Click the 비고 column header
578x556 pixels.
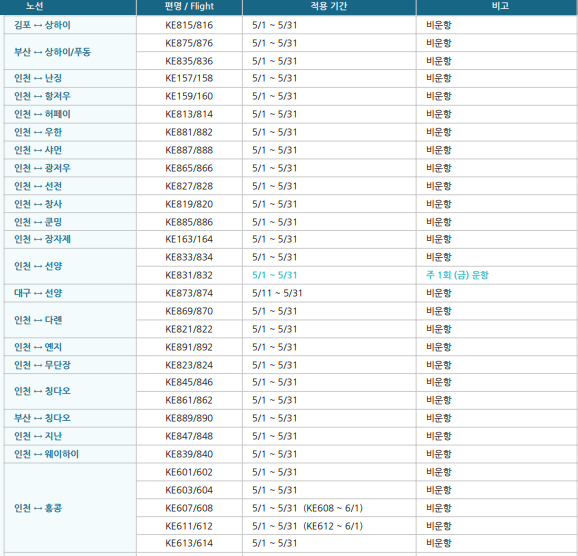click(x=497, y=7)
